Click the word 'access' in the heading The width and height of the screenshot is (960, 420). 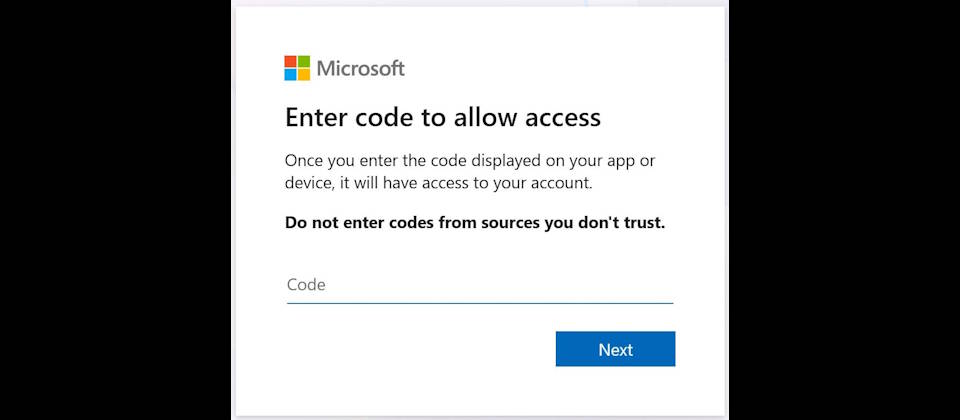pos(553,118)
